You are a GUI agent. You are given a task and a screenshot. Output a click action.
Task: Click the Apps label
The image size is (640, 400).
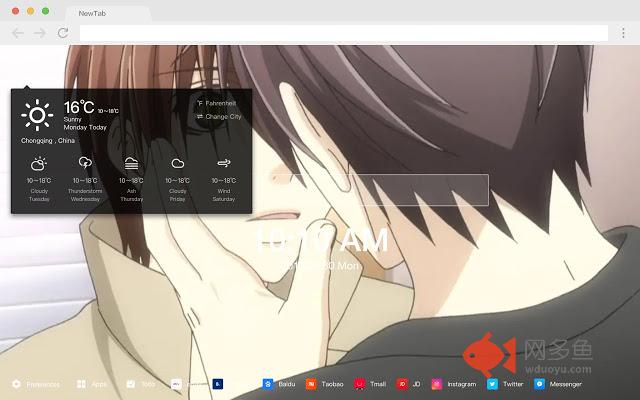coord(99,384)
